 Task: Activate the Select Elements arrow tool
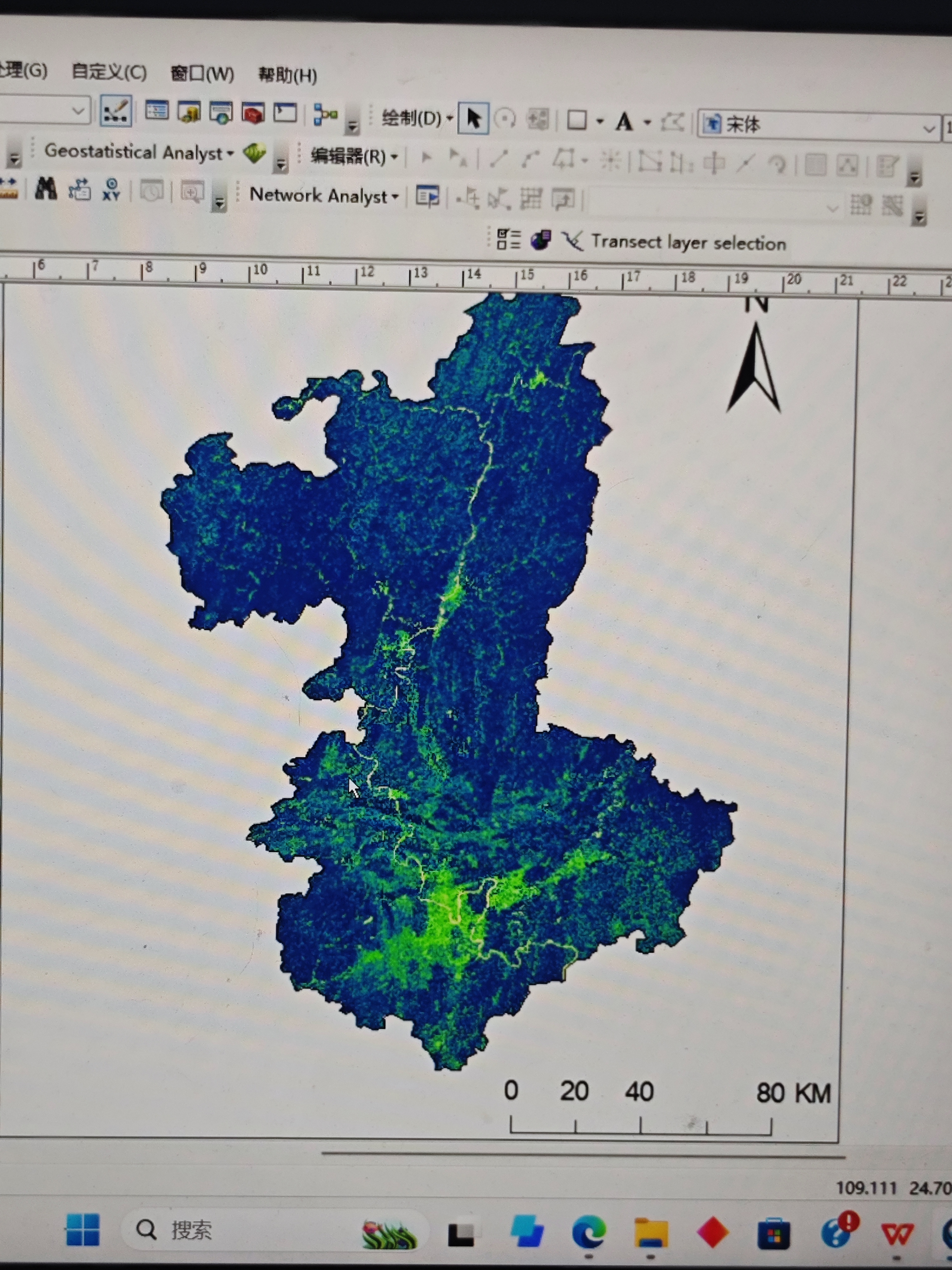pos(474,118)
